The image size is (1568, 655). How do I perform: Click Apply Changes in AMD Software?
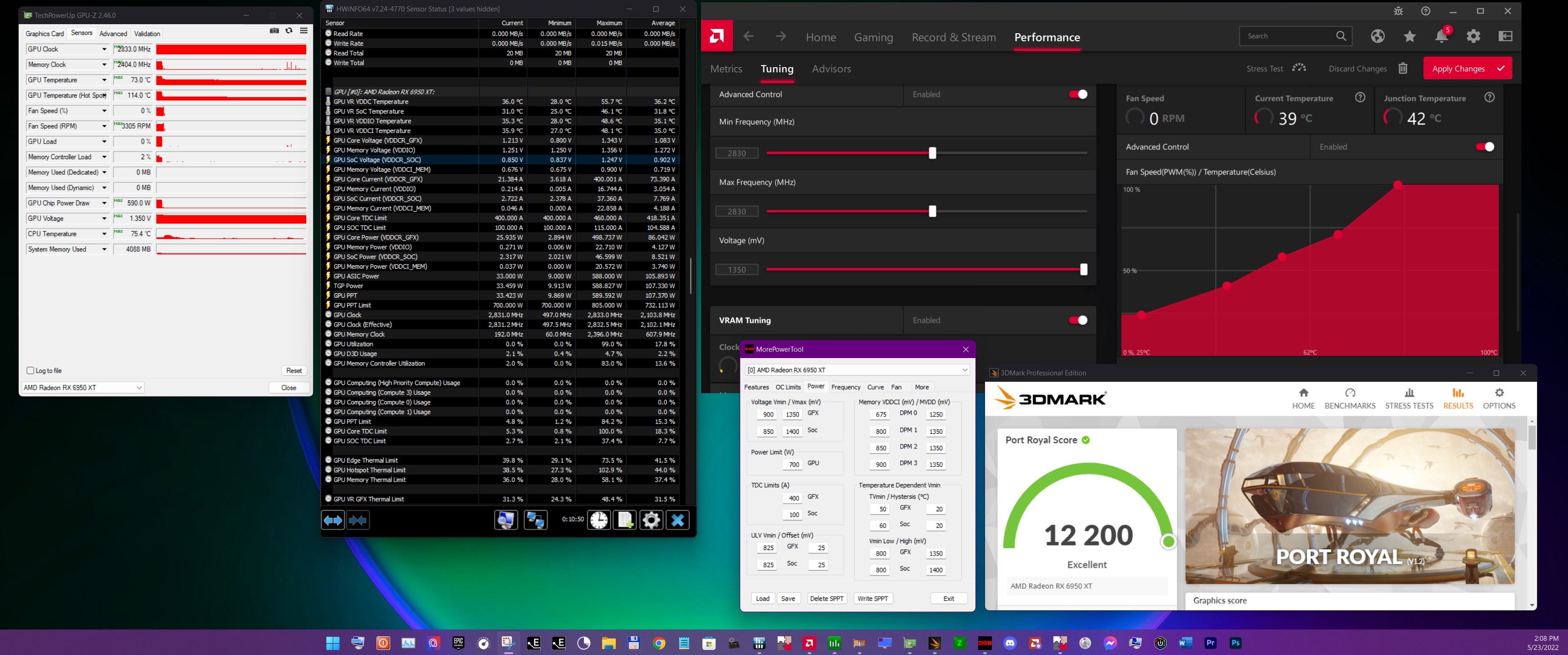pos(1467,68)
